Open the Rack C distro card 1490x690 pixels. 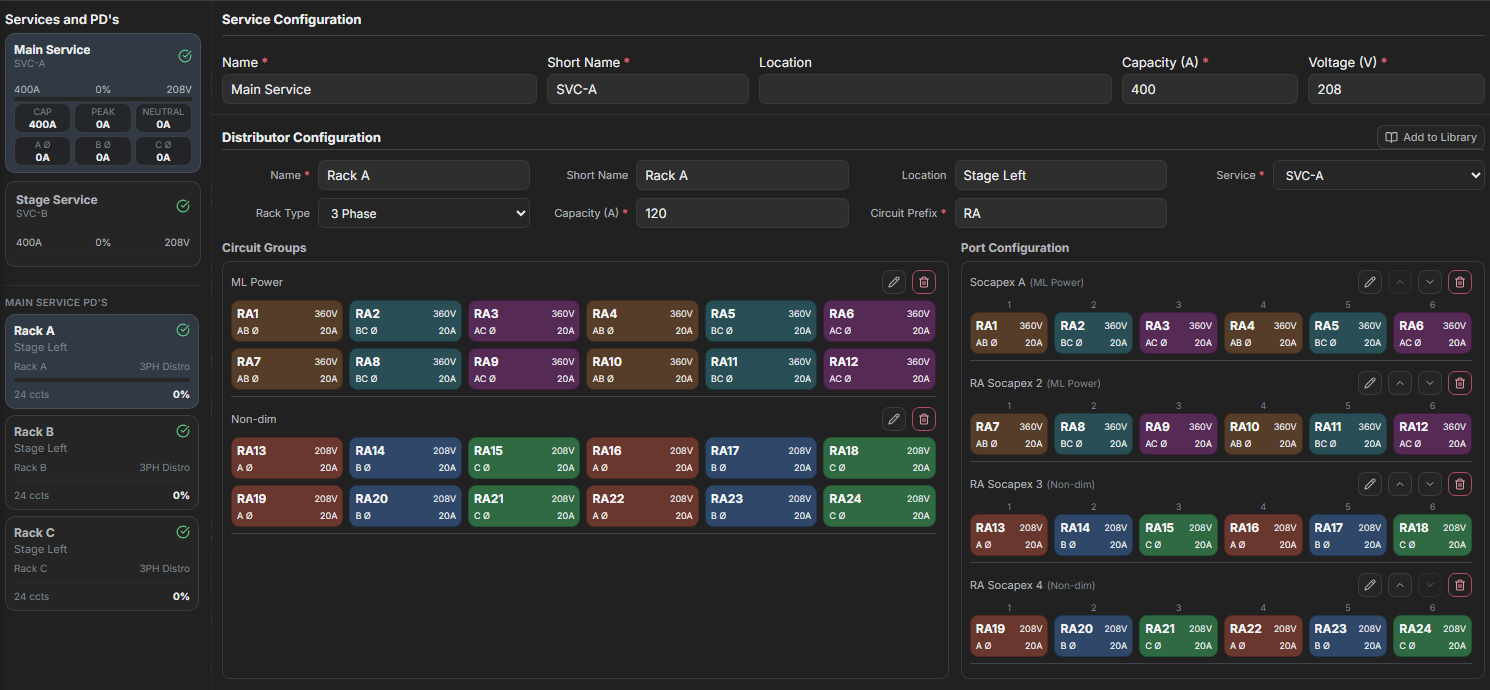coord(103,563)
